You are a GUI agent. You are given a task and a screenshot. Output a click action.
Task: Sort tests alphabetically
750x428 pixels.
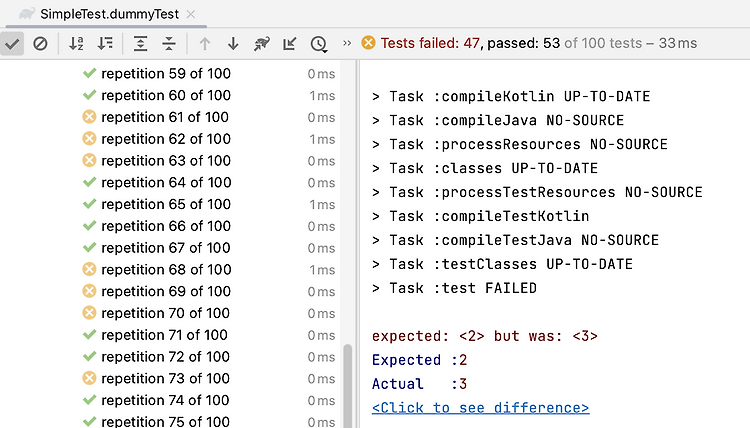pos(76,44)
